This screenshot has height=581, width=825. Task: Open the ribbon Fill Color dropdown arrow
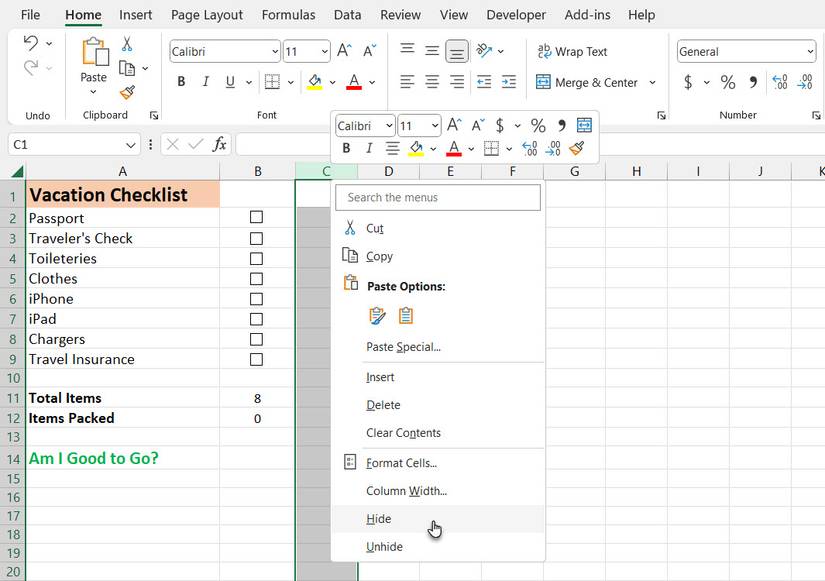(333, 83)
